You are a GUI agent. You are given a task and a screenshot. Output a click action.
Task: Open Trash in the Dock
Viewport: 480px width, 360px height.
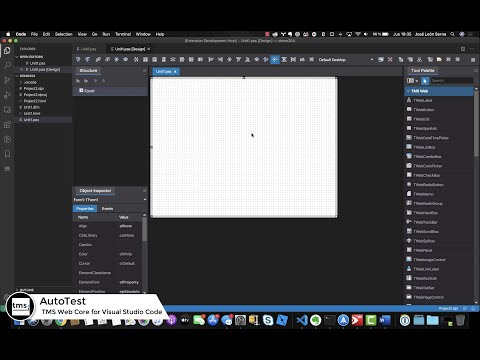pyautogui.click(x=460, y=320)
